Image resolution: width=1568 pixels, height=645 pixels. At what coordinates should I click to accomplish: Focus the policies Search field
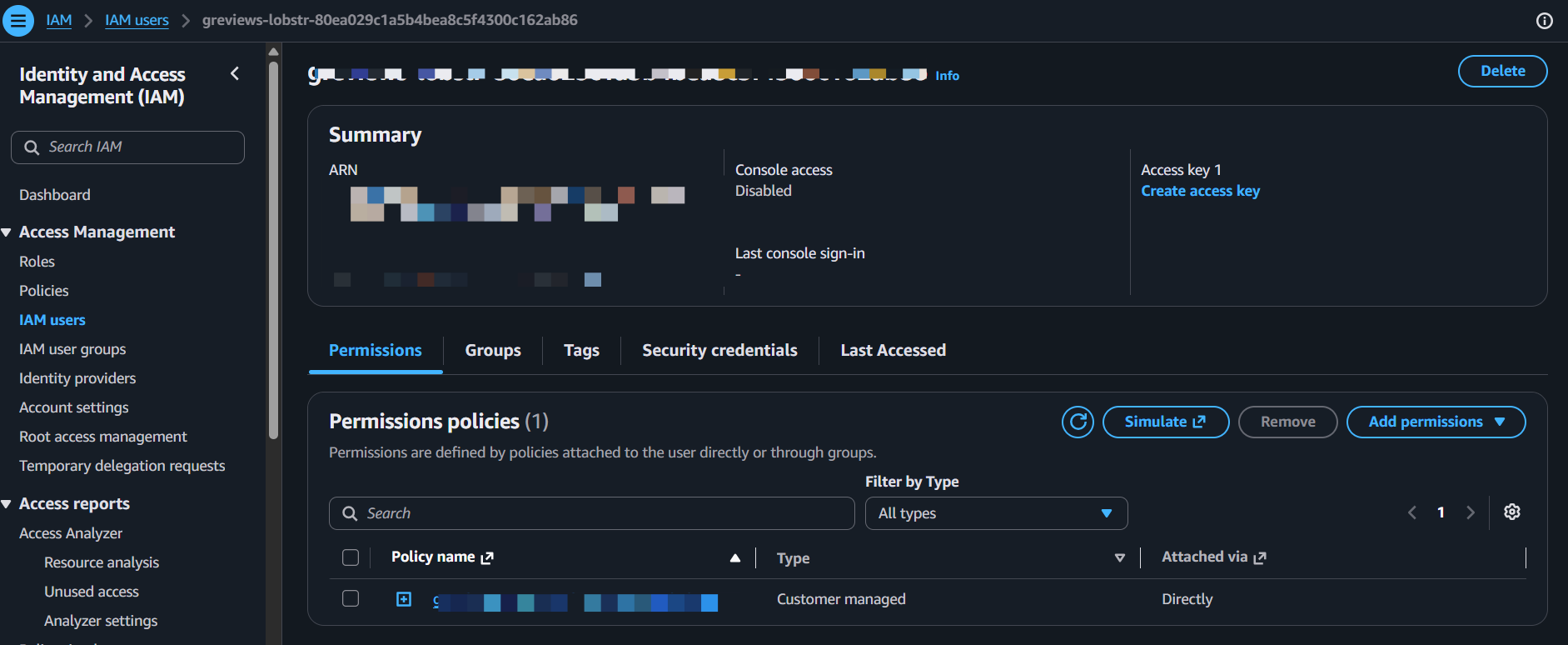click(592, 513)
